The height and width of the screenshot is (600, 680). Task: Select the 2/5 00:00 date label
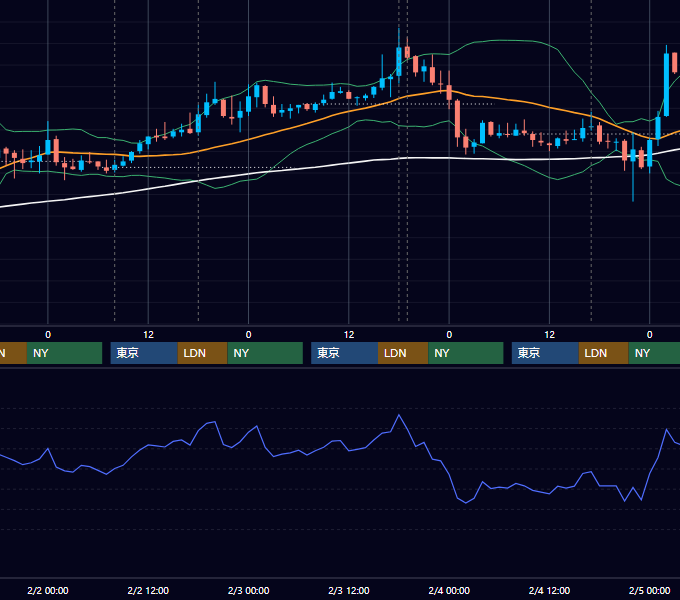(x=649, y=590)
